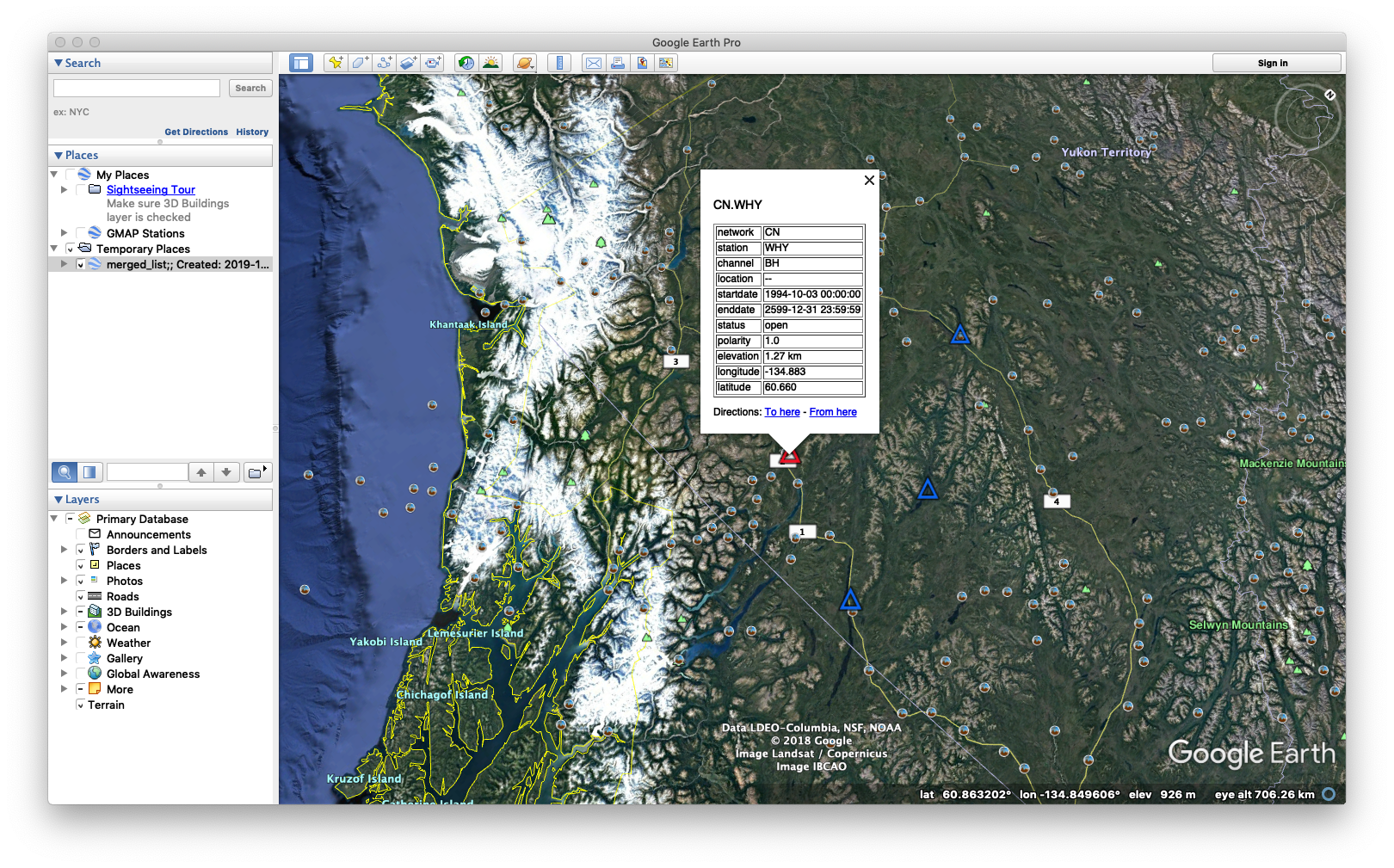Add an image overlay
This screenshot has width=1394, height=868.
tap(408, 63)
